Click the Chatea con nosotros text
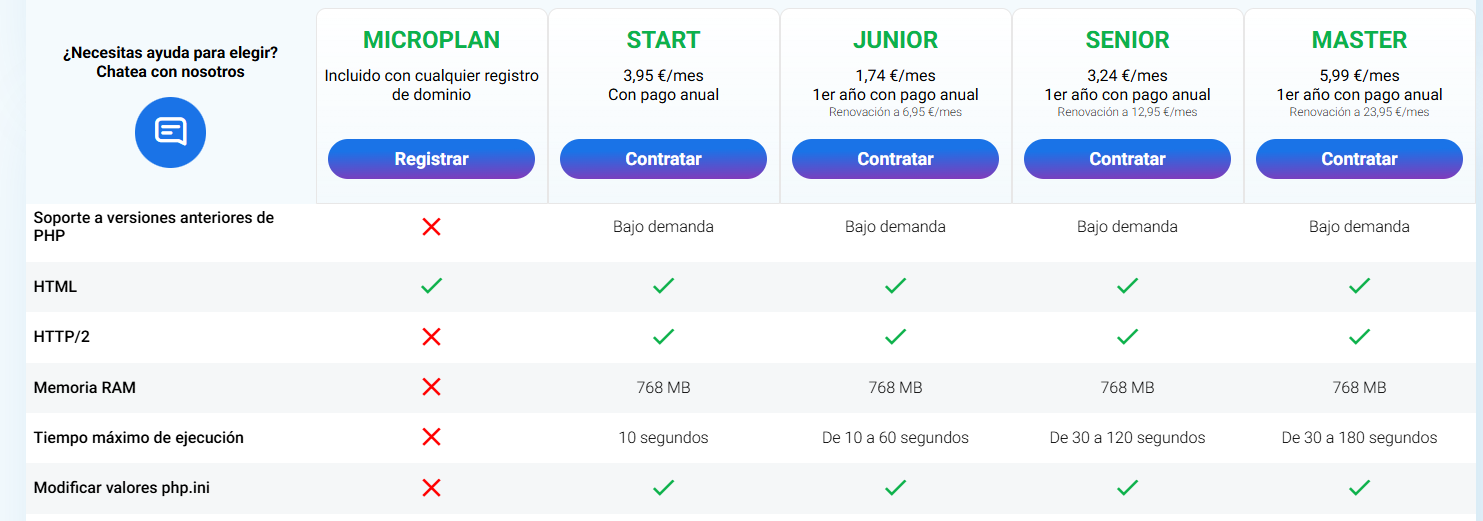The height and width of the screenshot is (521, 1483). (x=170, y=72)
